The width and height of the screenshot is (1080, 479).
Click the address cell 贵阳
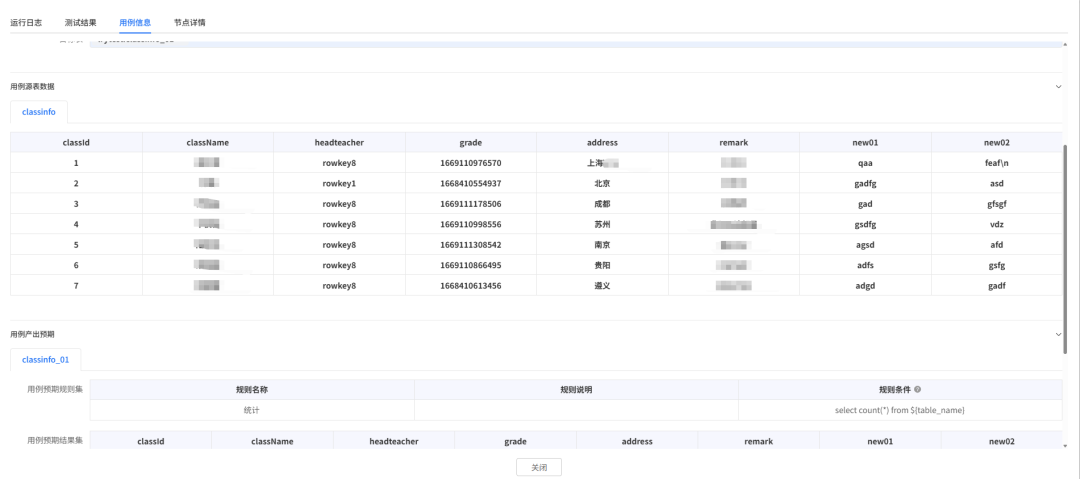point(602,265)
